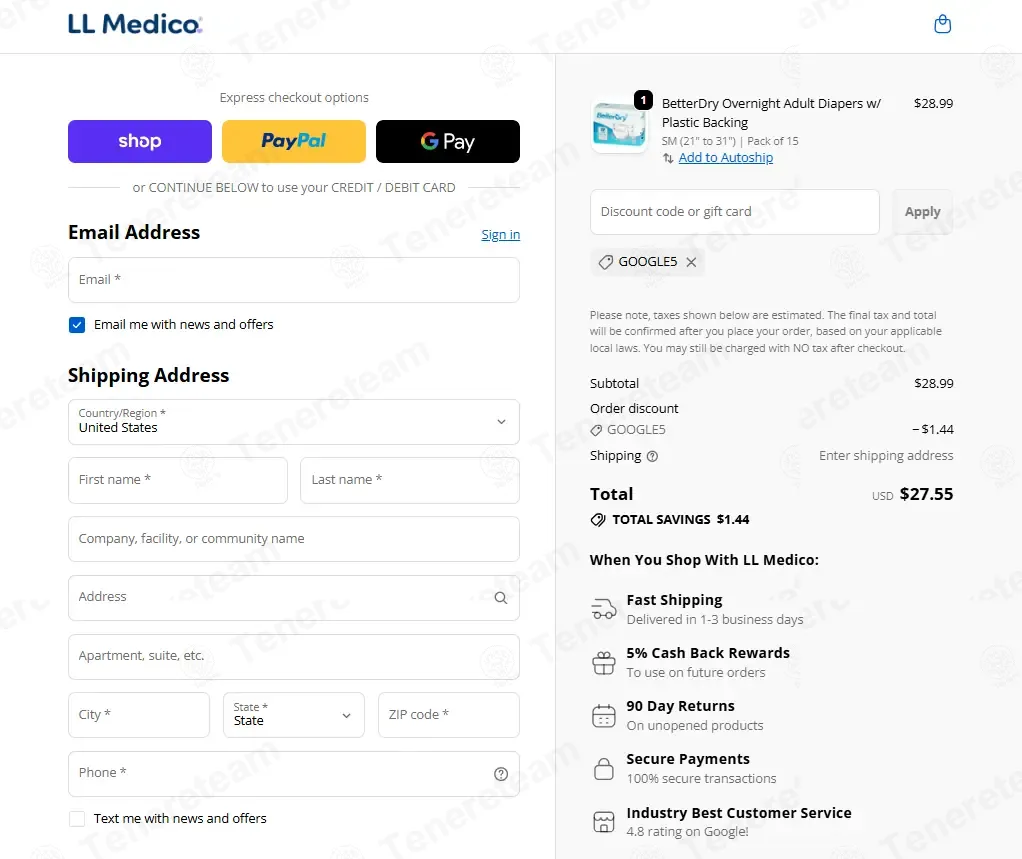Click the Subtotal value $28.99
The width and height of the screenshot is (1022, 859).
(x=933, y=383)
